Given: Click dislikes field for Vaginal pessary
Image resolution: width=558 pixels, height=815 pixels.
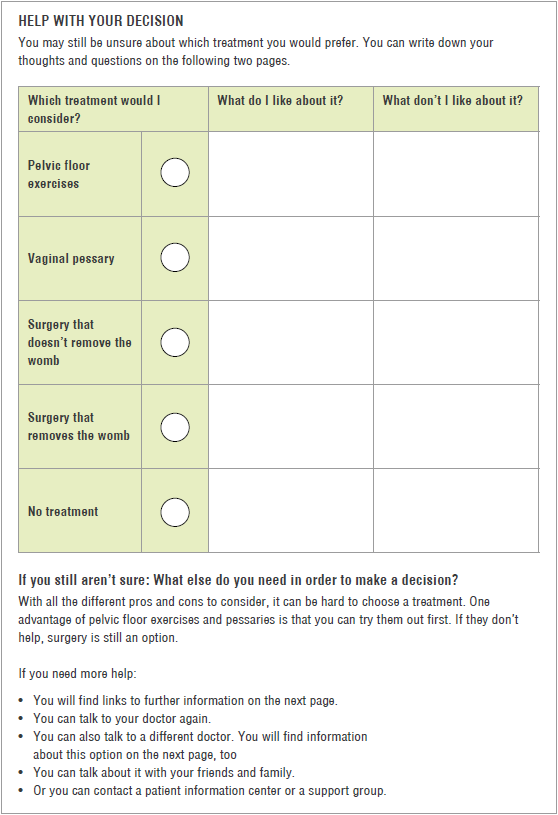Looking at the screenshot, I should click(456, 258).
